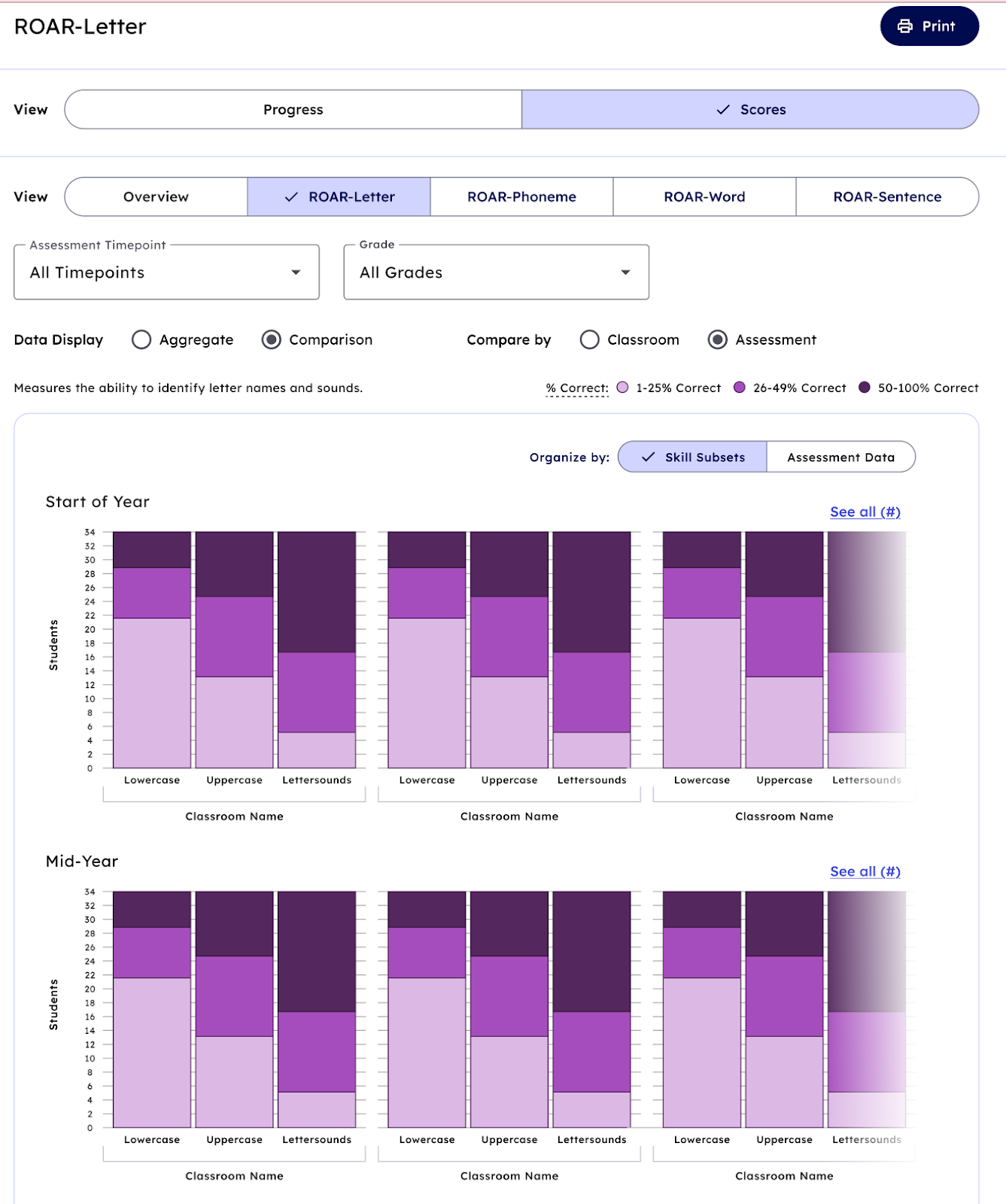Screen dimensions: 1006x1204
Task: Switch to the ROAR-Phoneme tab
Action: click(521, 197)
